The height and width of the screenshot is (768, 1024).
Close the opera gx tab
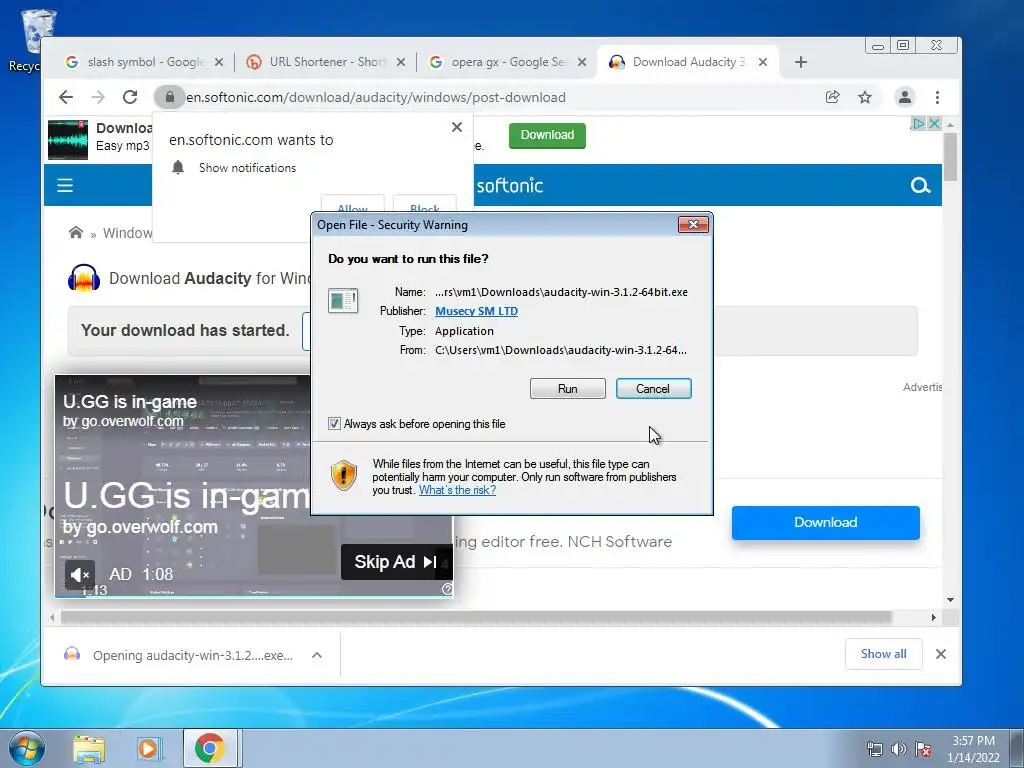coord(582,62)
